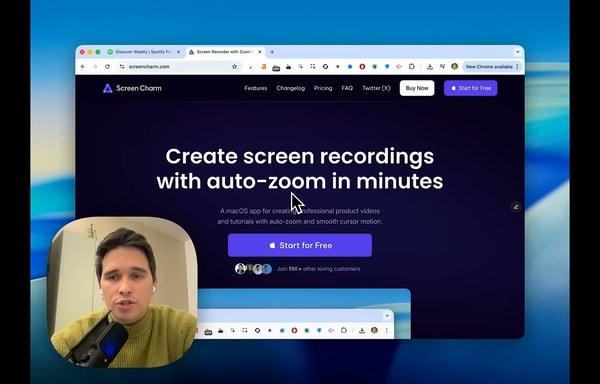Switch to the Discover Weekly Spotify tab
The height and width of the screenshot is (384, 600).
coord(144,52)
